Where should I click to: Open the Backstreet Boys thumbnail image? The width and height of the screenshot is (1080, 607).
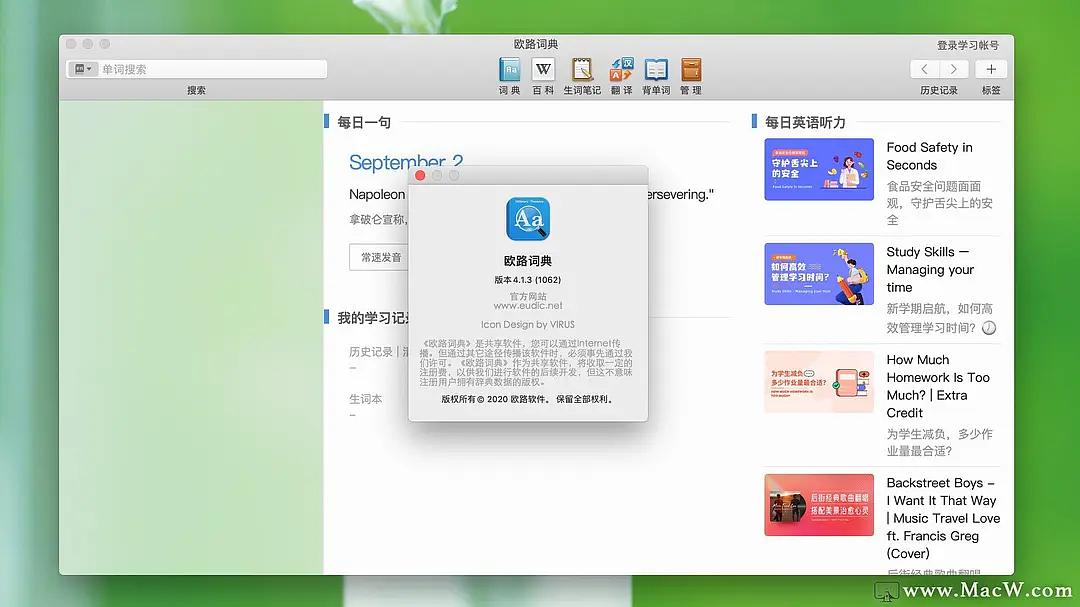tap(819, 505)
